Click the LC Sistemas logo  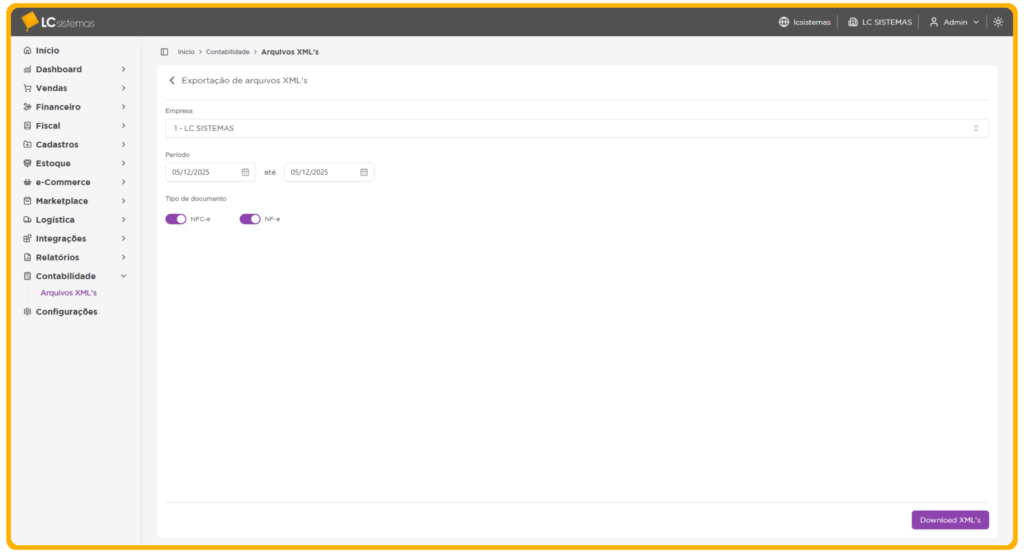[x=58, y=21]
